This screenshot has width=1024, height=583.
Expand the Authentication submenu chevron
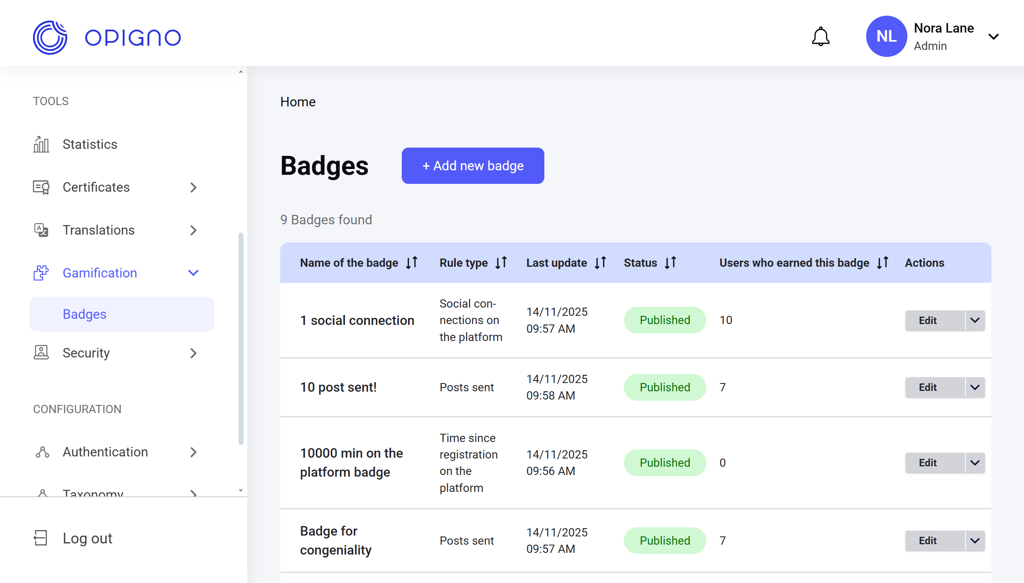point(193,452)
